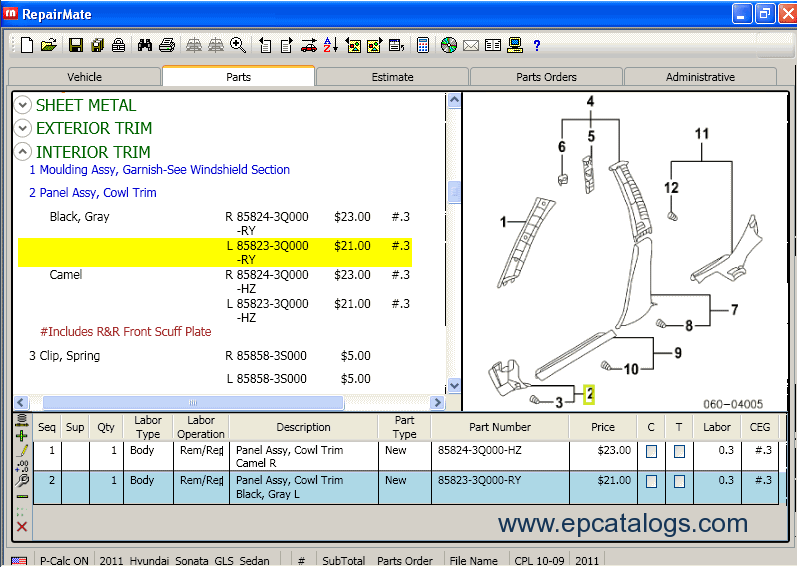Screen dimensions: 797x567
Task: Check the T box for Camel R row
Action: tap(679, 451)
